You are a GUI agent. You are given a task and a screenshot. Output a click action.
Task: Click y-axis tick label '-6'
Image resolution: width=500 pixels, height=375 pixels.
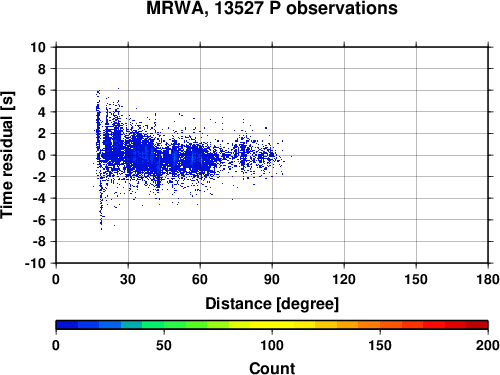(x=39, y=220)
